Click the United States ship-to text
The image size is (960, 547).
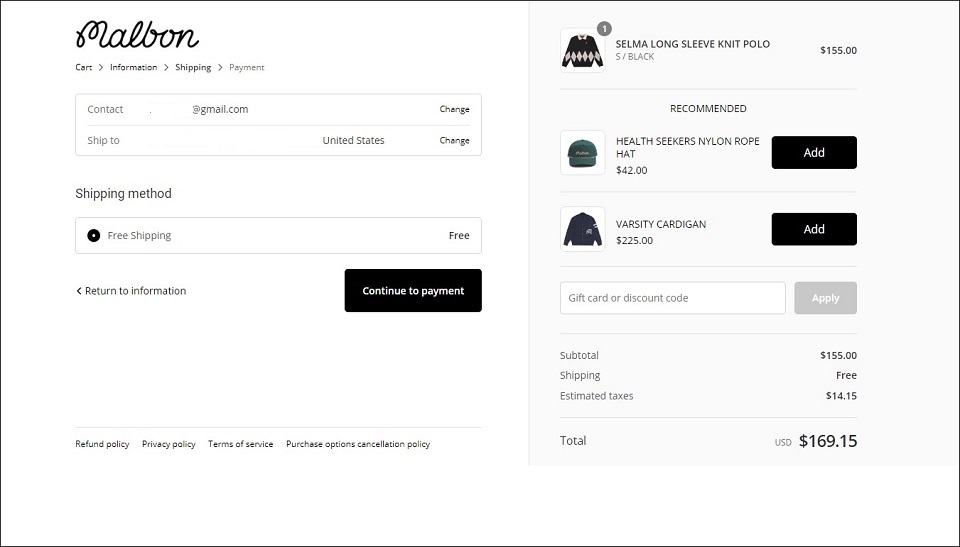(x=353, y=140)
